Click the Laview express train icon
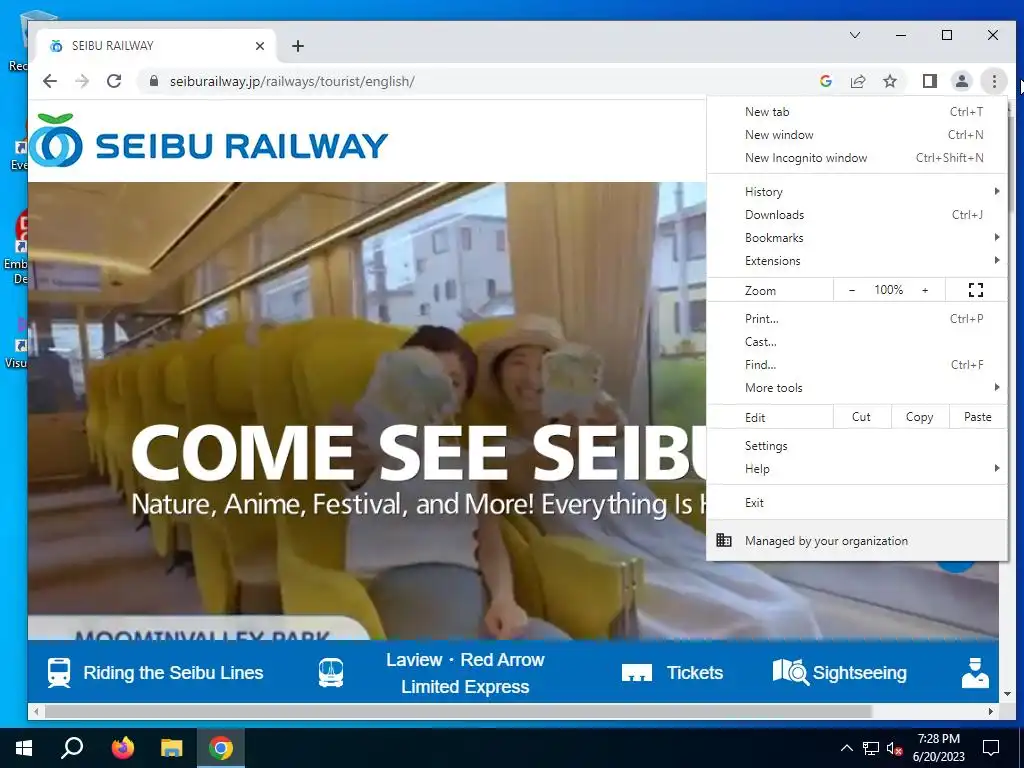Image resolution: width=1024 pixels, height=768 pixels. point(330,673)
